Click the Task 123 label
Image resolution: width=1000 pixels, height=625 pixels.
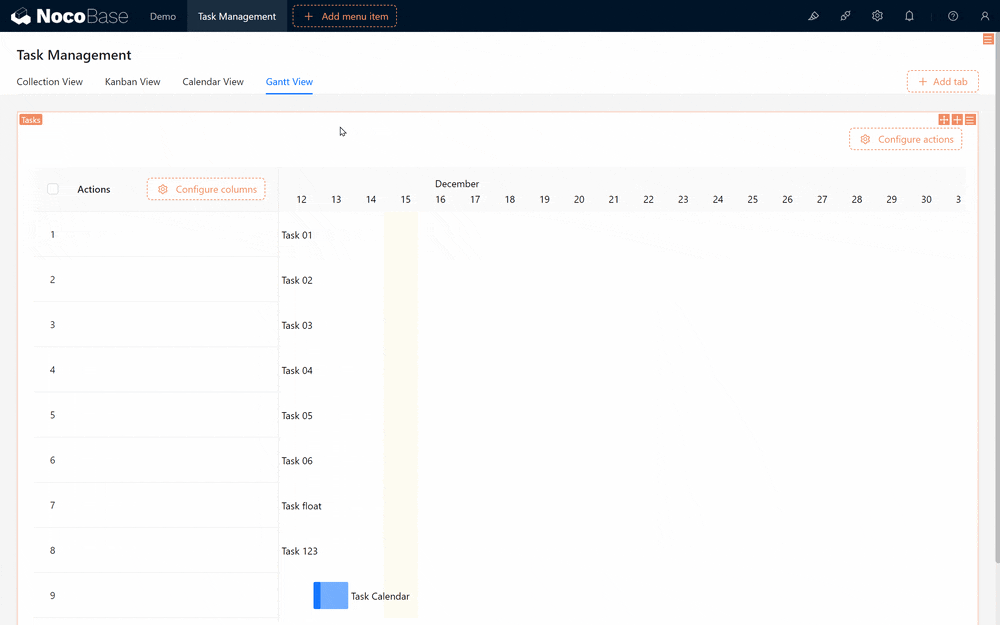point(299,551)
